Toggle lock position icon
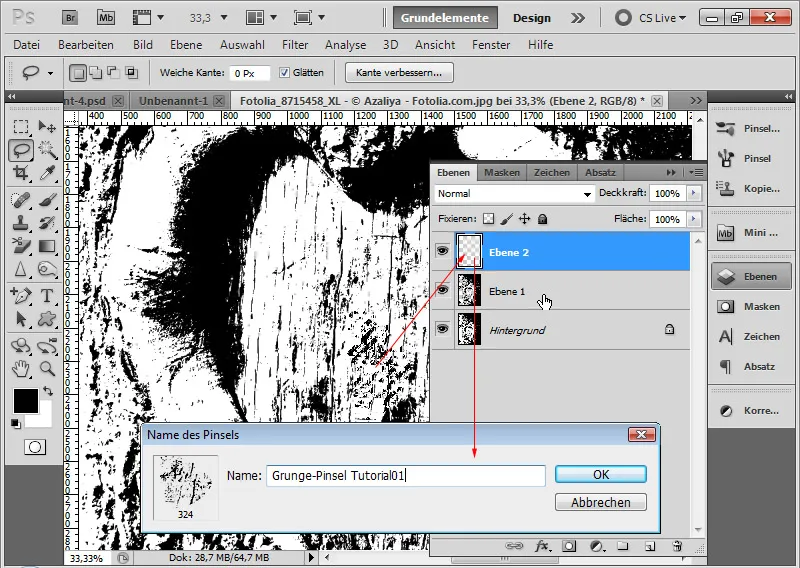This screenshot has width=800, height=568. point(524,219)
